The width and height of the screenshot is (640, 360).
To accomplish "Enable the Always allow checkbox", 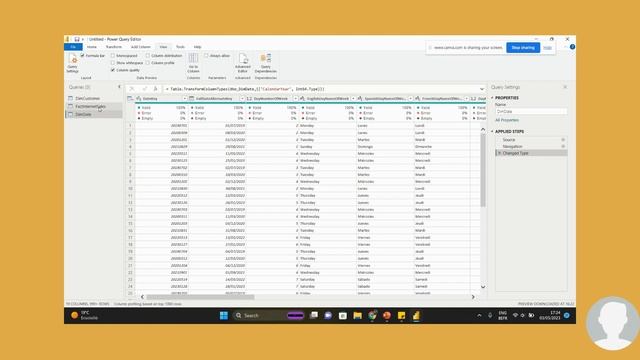I will tap(207, 56).
